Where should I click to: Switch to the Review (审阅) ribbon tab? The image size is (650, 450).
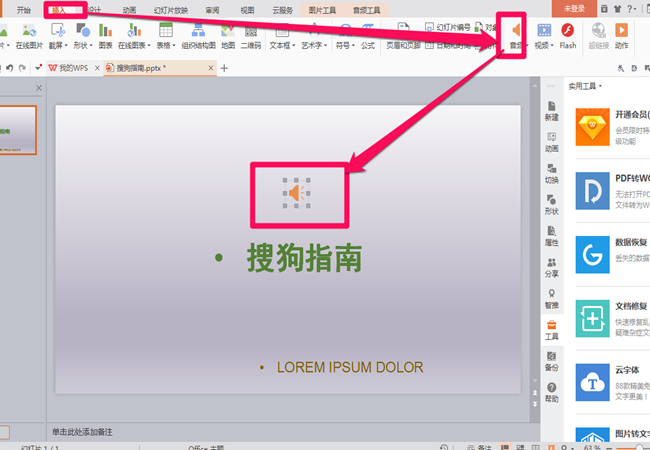212,10
